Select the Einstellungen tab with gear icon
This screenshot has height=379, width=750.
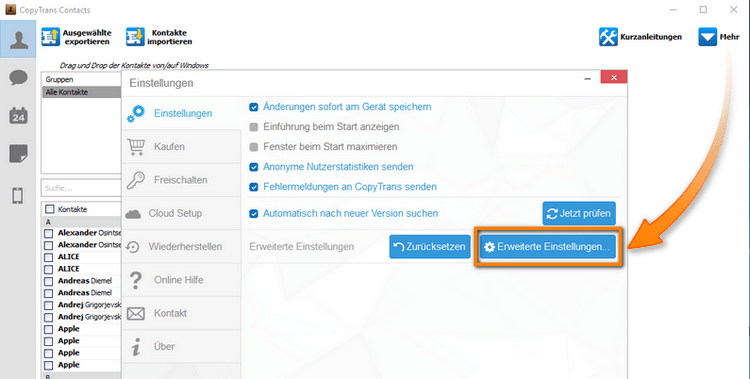point(181,113)
